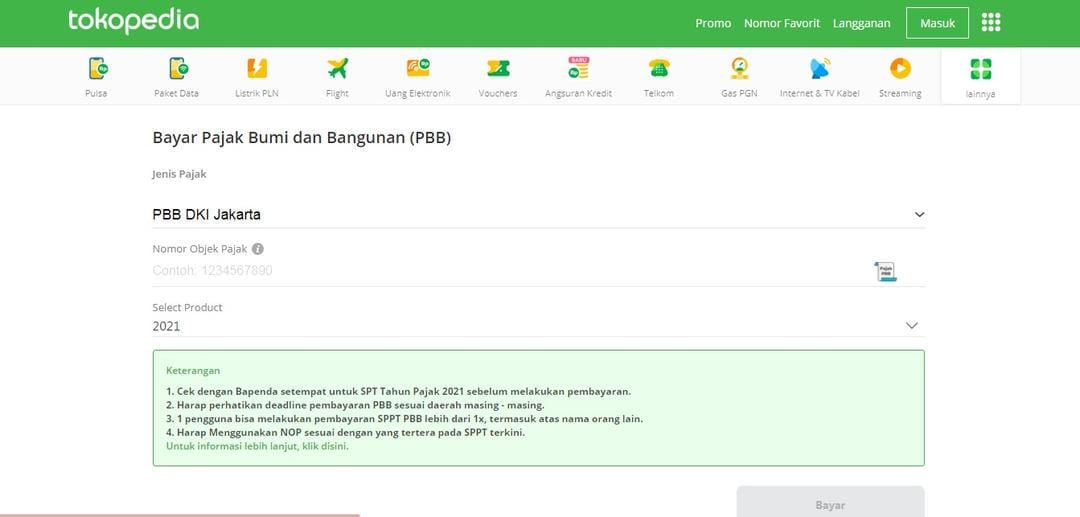Select the Uang Elektronik icon

[418, 67]
